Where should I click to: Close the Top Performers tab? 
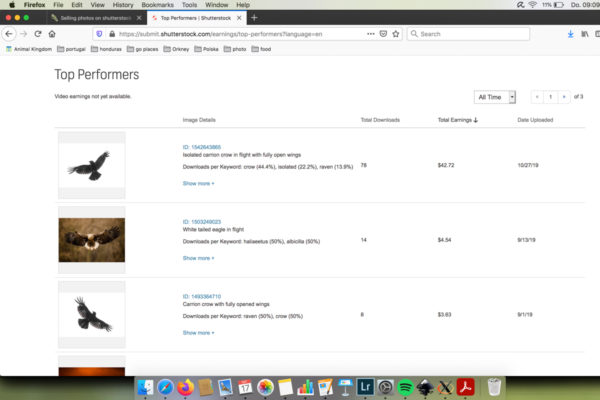tap(239, 18)
